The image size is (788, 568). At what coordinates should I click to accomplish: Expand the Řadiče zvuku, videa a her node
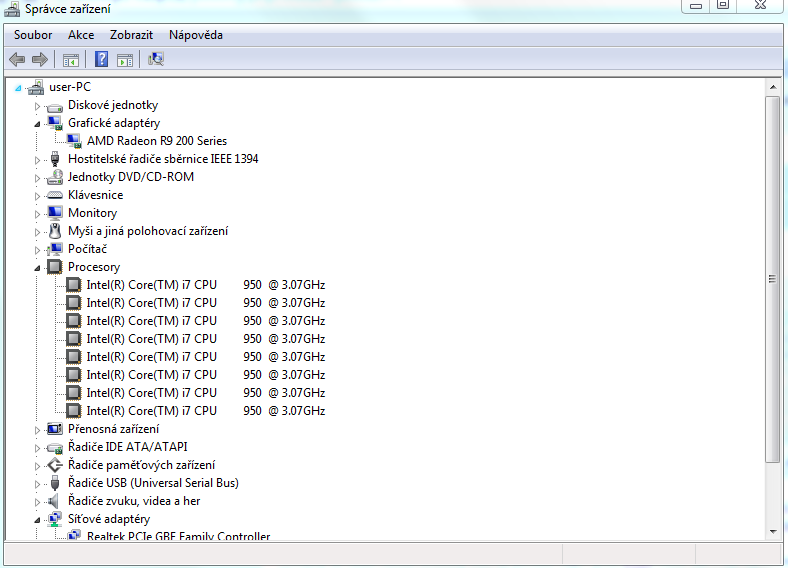(x=37, y=502)
